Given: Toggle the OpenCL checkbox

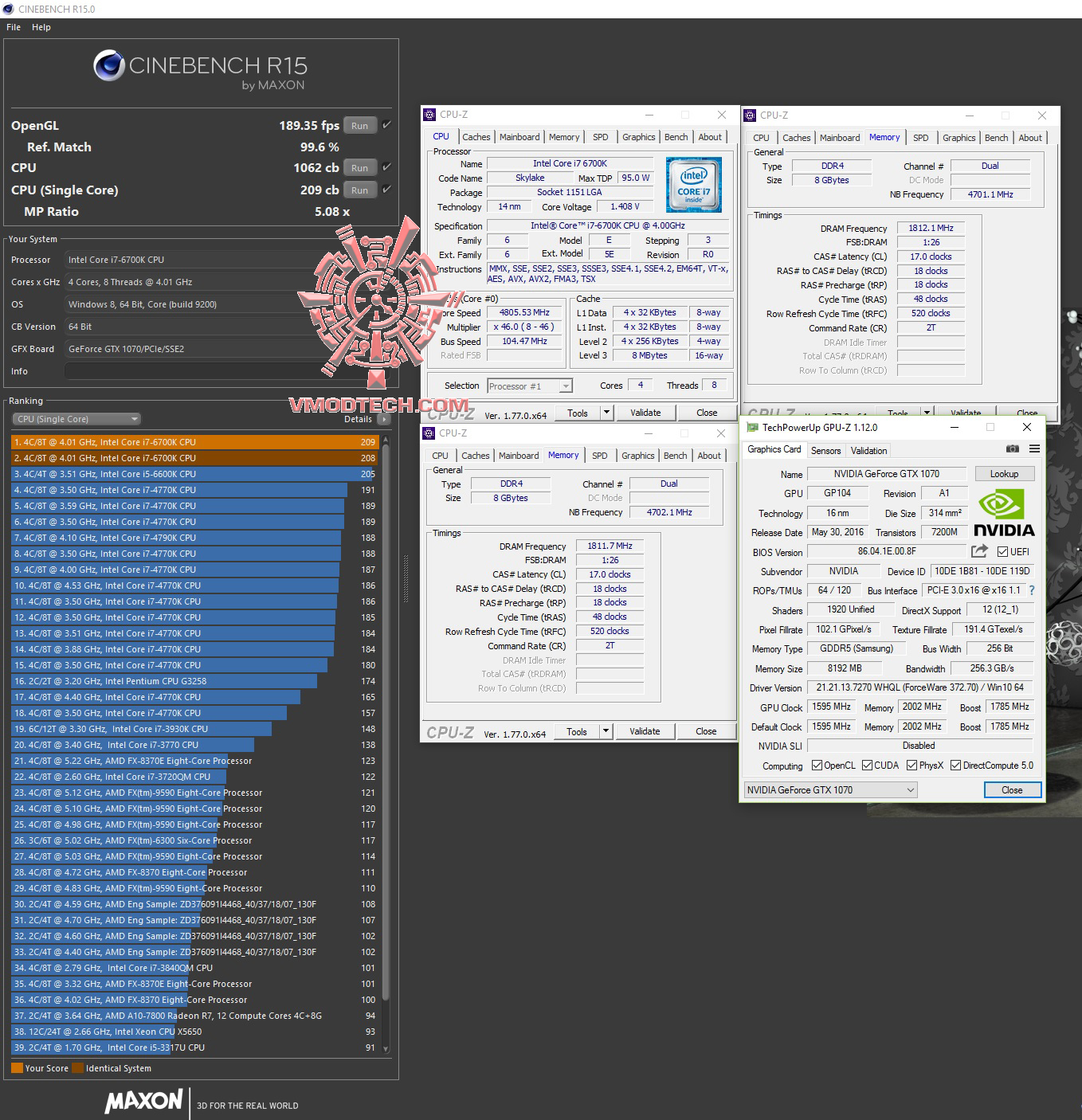Looking at the screenshot, I should click(817, 766).
